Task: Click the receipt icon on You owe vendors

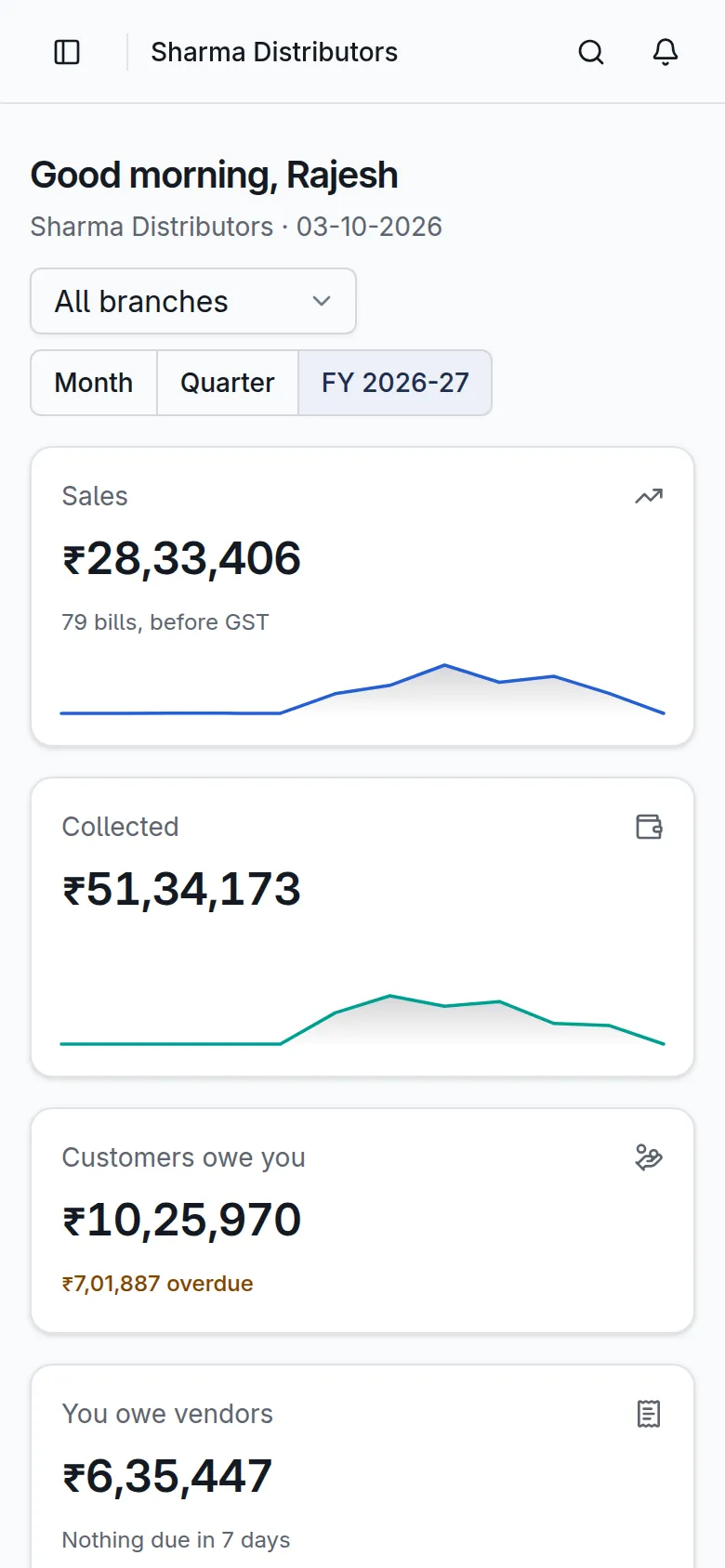Action: (649, 1414)
